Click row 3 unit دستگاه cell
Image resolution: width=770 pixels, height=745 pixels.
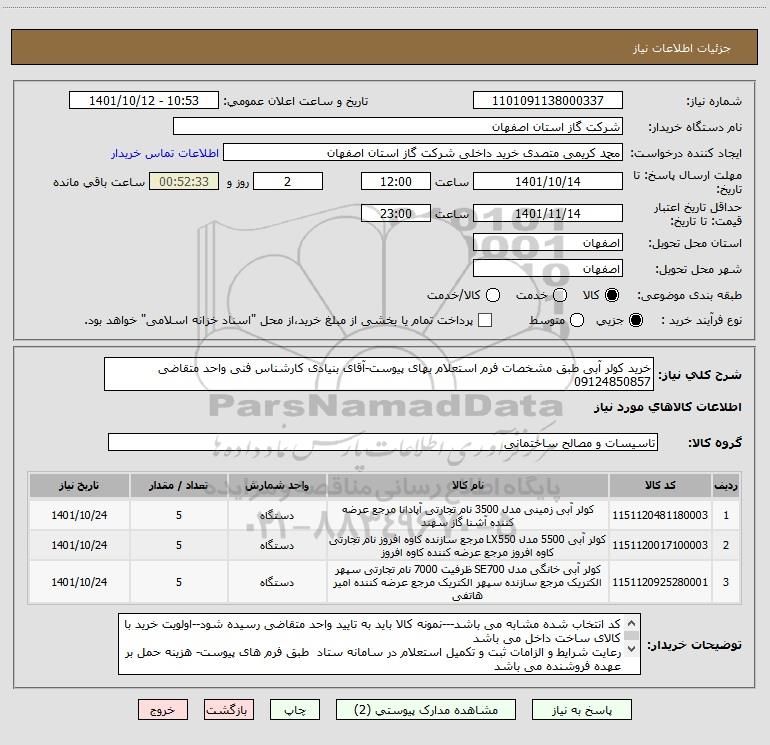(277, 582)
